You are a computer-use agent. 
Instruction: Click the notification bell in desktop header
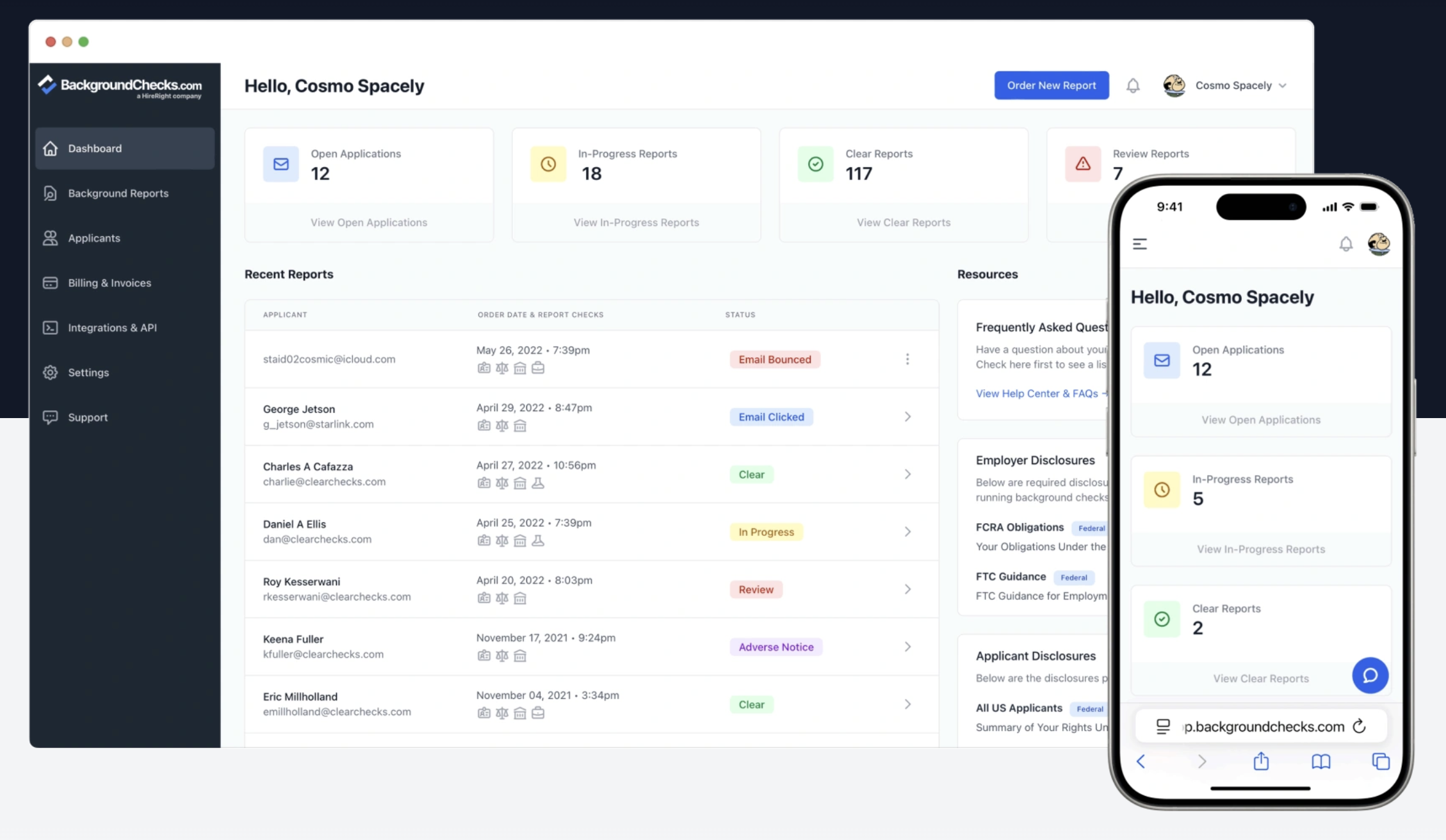tap(1133, 85)
